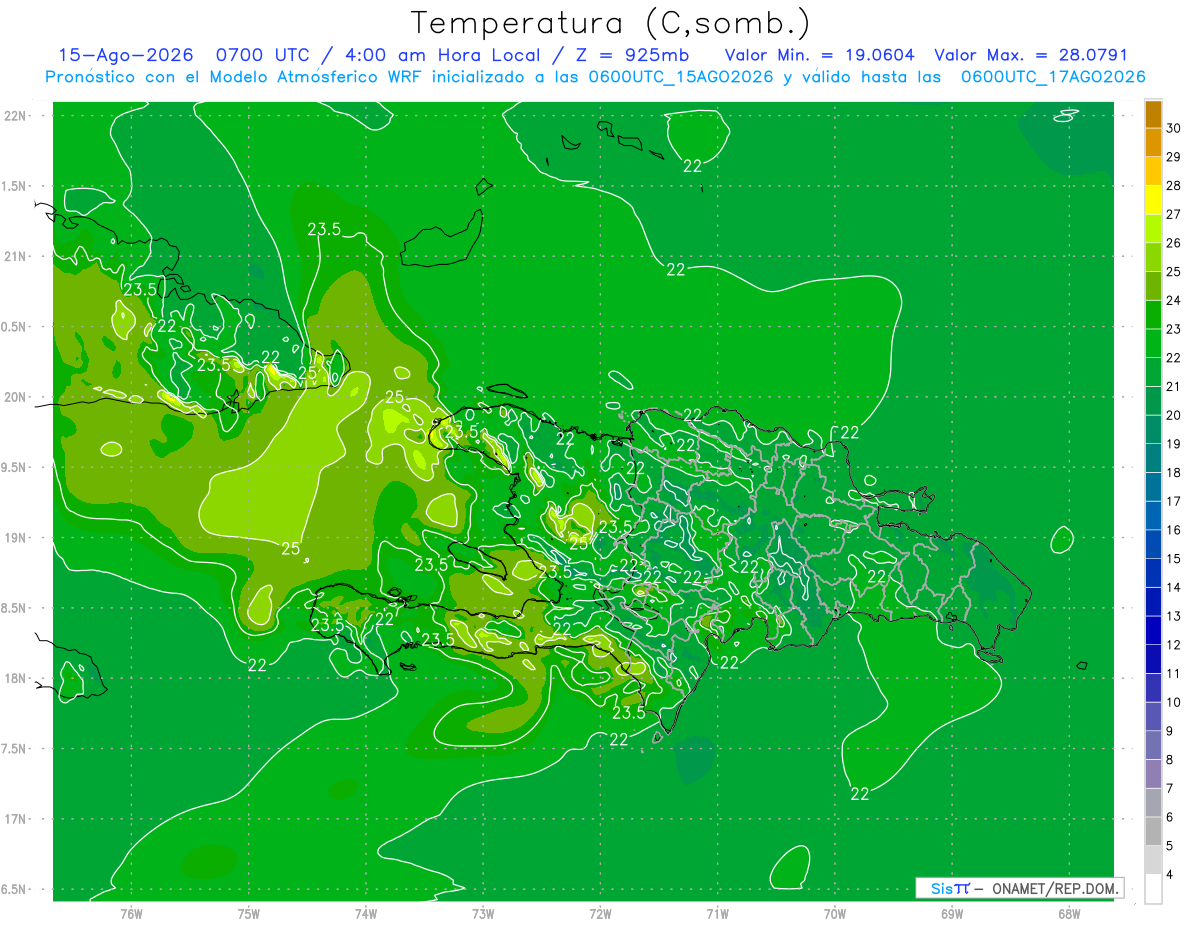Click the legend swatch between 29 and 30
Screen dimensions: 1200x927
coord(1153,143)
